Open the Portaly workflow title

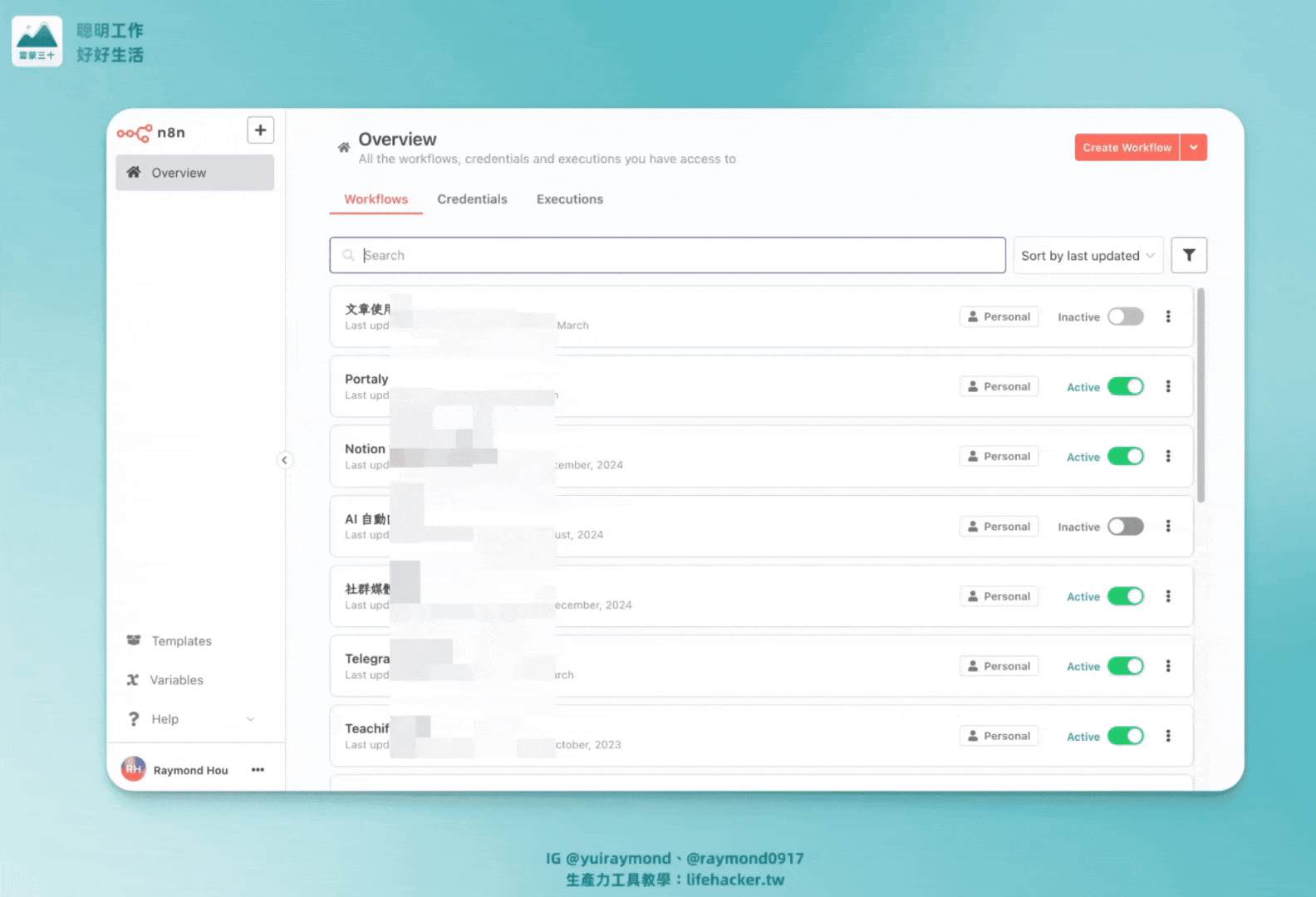point(366,379)
